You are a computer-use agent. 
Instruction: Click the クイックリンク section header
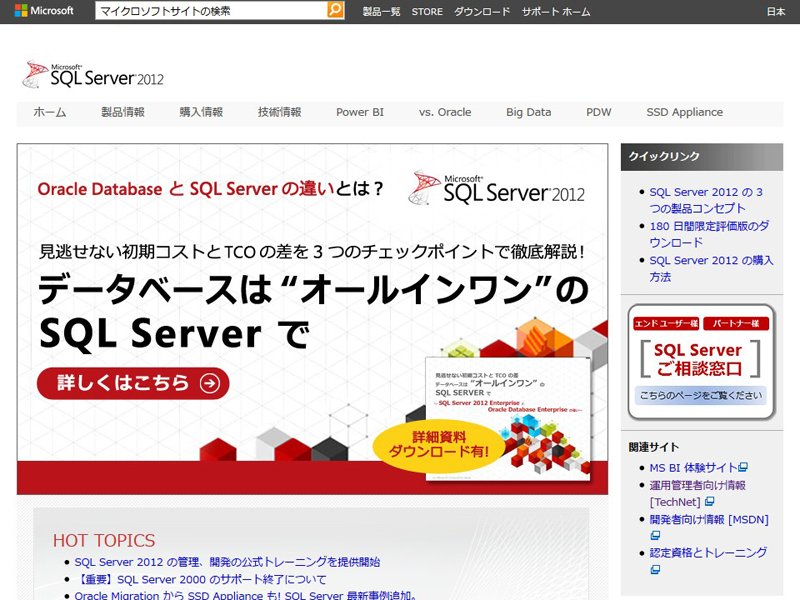702,157
